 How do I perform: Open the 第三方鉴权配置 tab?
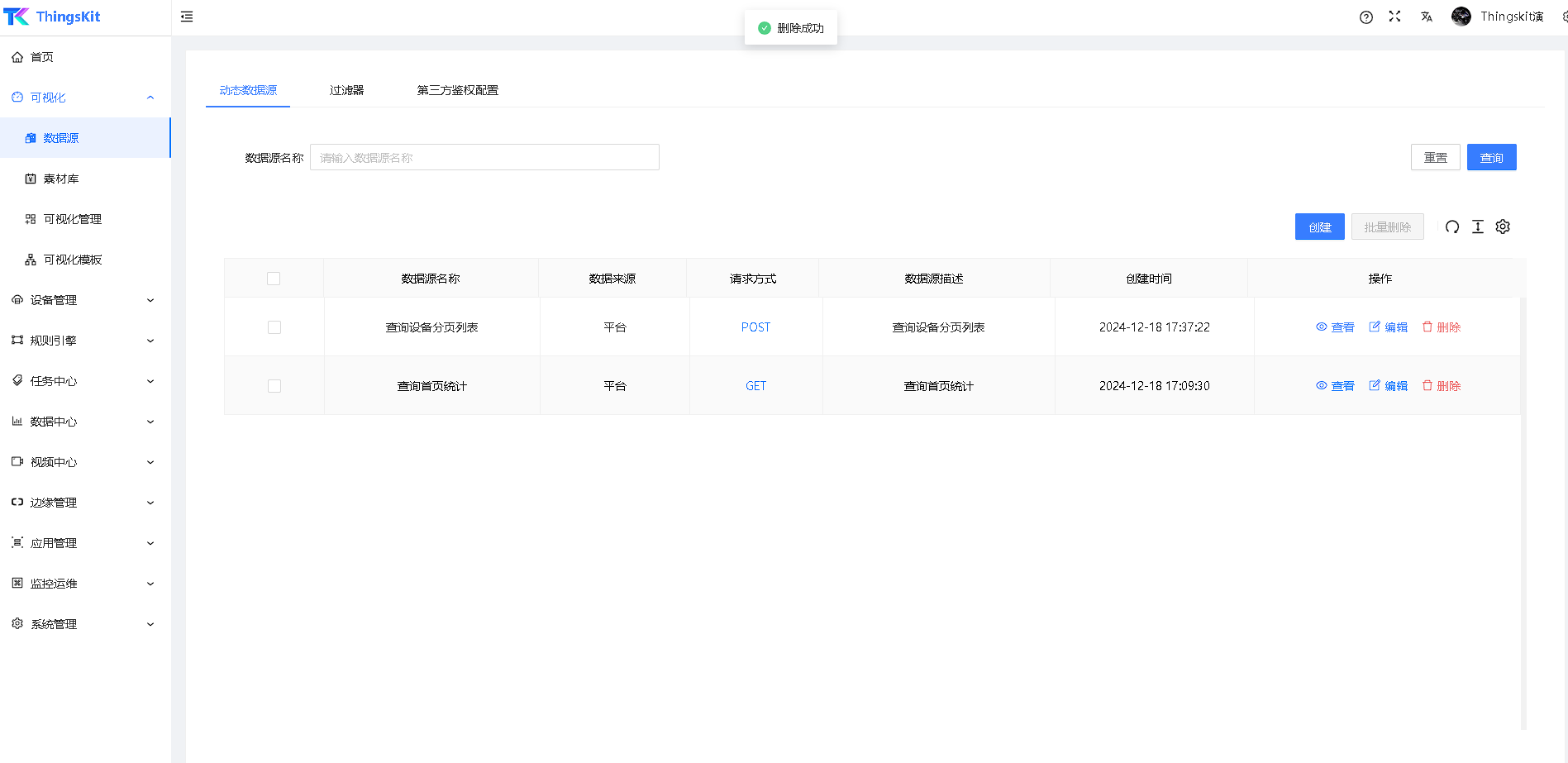click(x=457, y=90)
